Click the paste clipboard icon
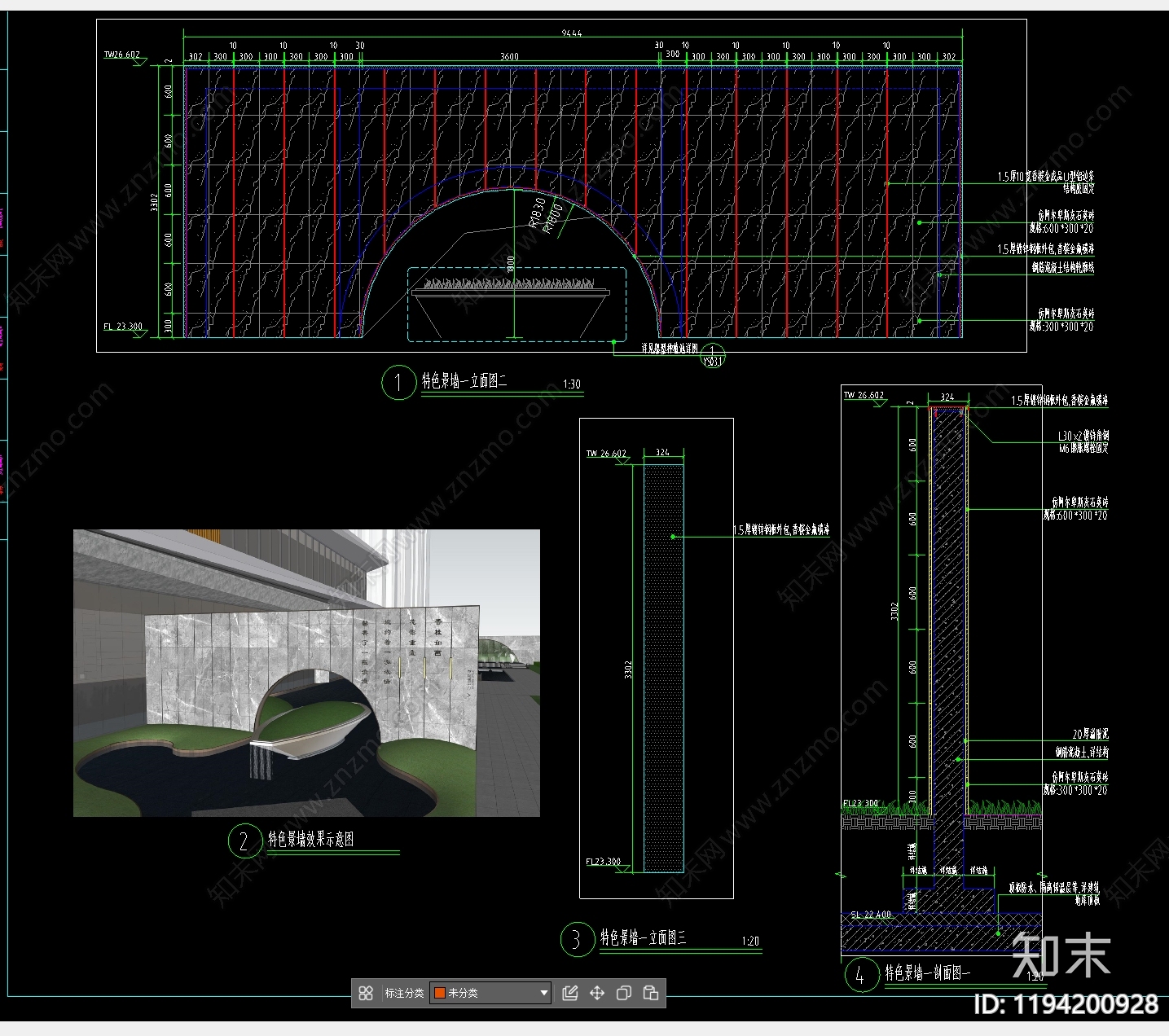This screenshot has height=1036, width=1169. tap(651, 993)
